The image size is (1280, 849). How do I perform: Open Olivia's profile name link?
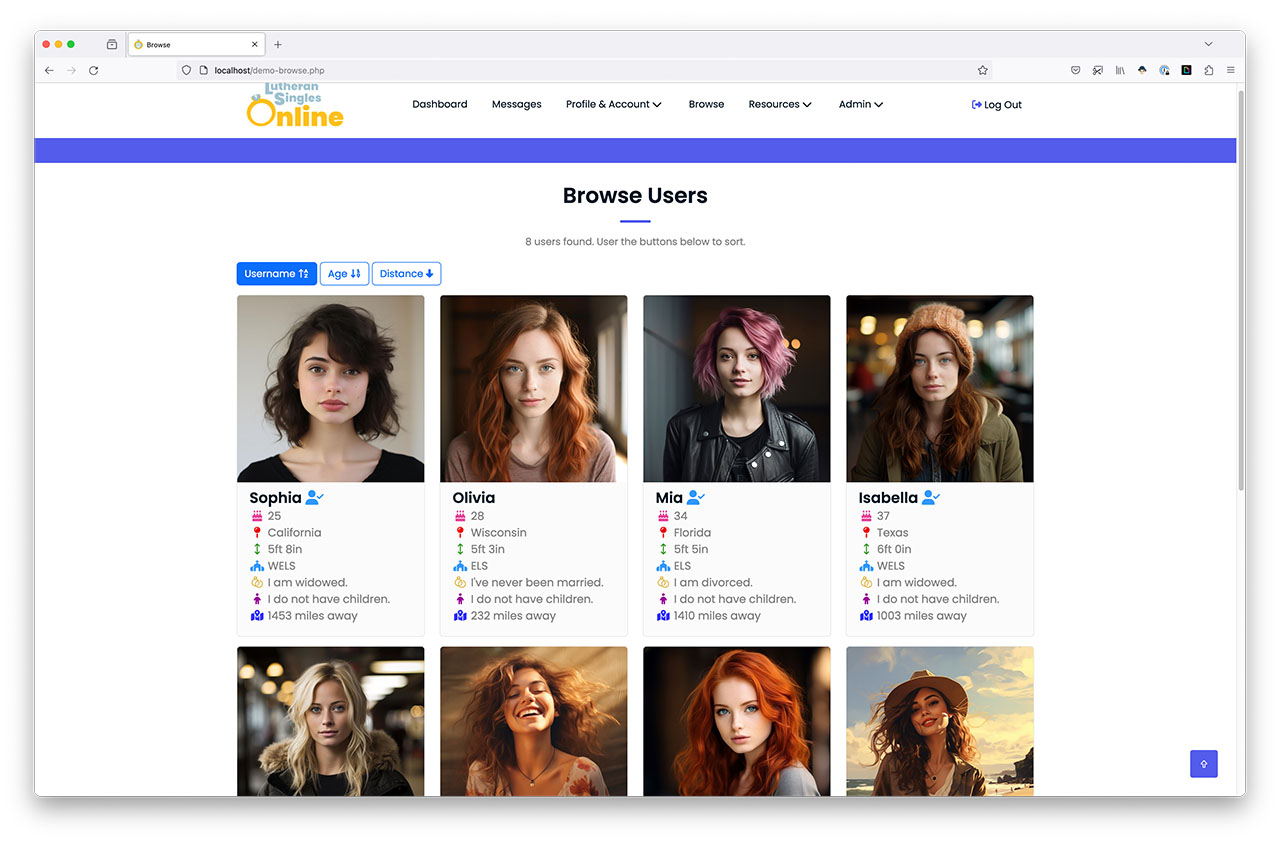point(474,497)
